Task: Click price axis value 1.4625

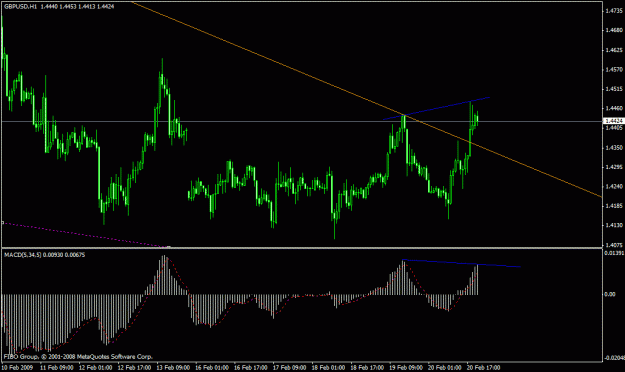Action: click(x=613, y=50)
